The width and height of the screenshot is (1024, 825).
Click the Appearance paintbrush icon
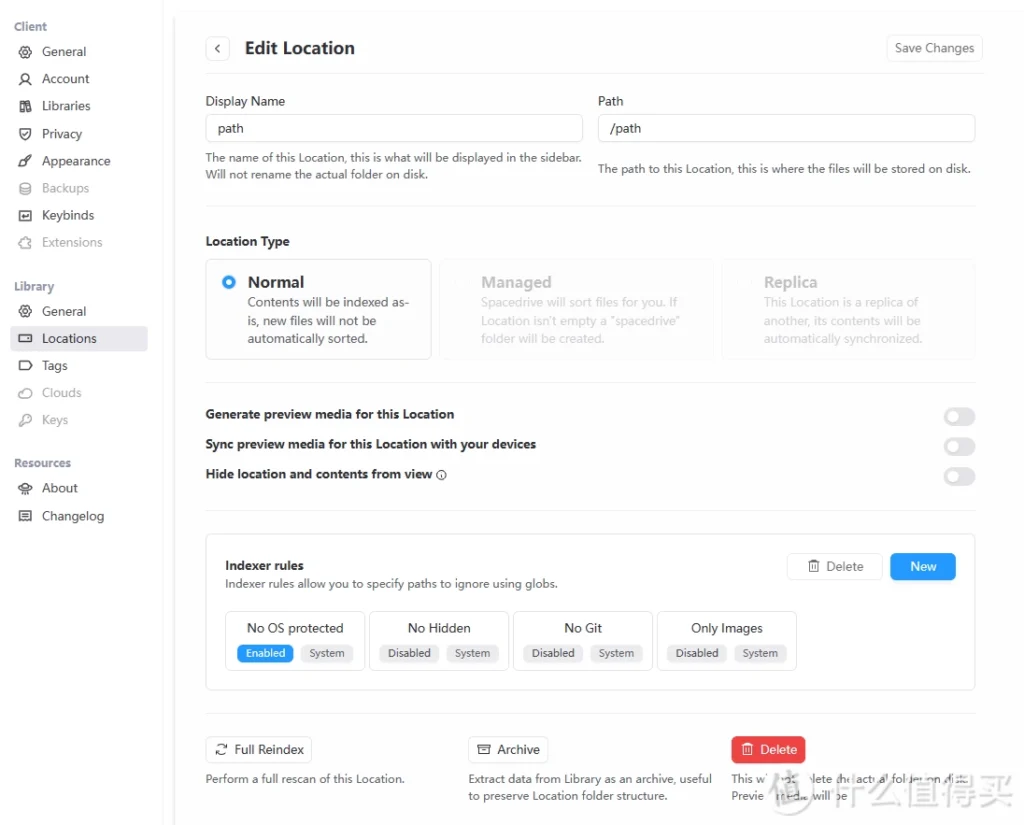26,161
